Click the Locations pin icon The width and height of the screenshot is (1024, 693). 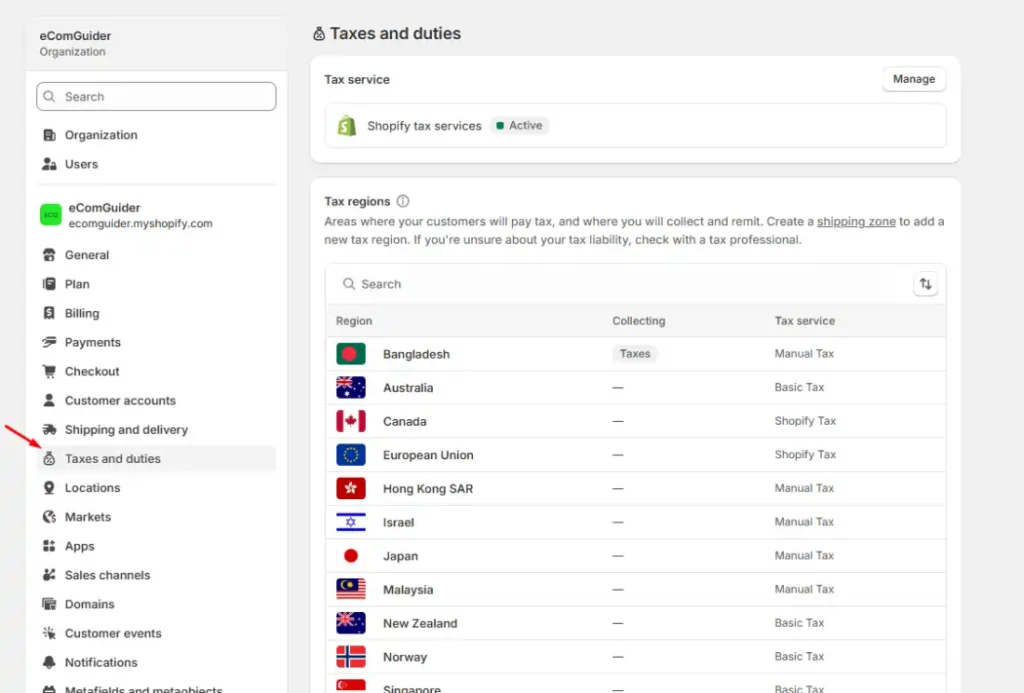49,487
